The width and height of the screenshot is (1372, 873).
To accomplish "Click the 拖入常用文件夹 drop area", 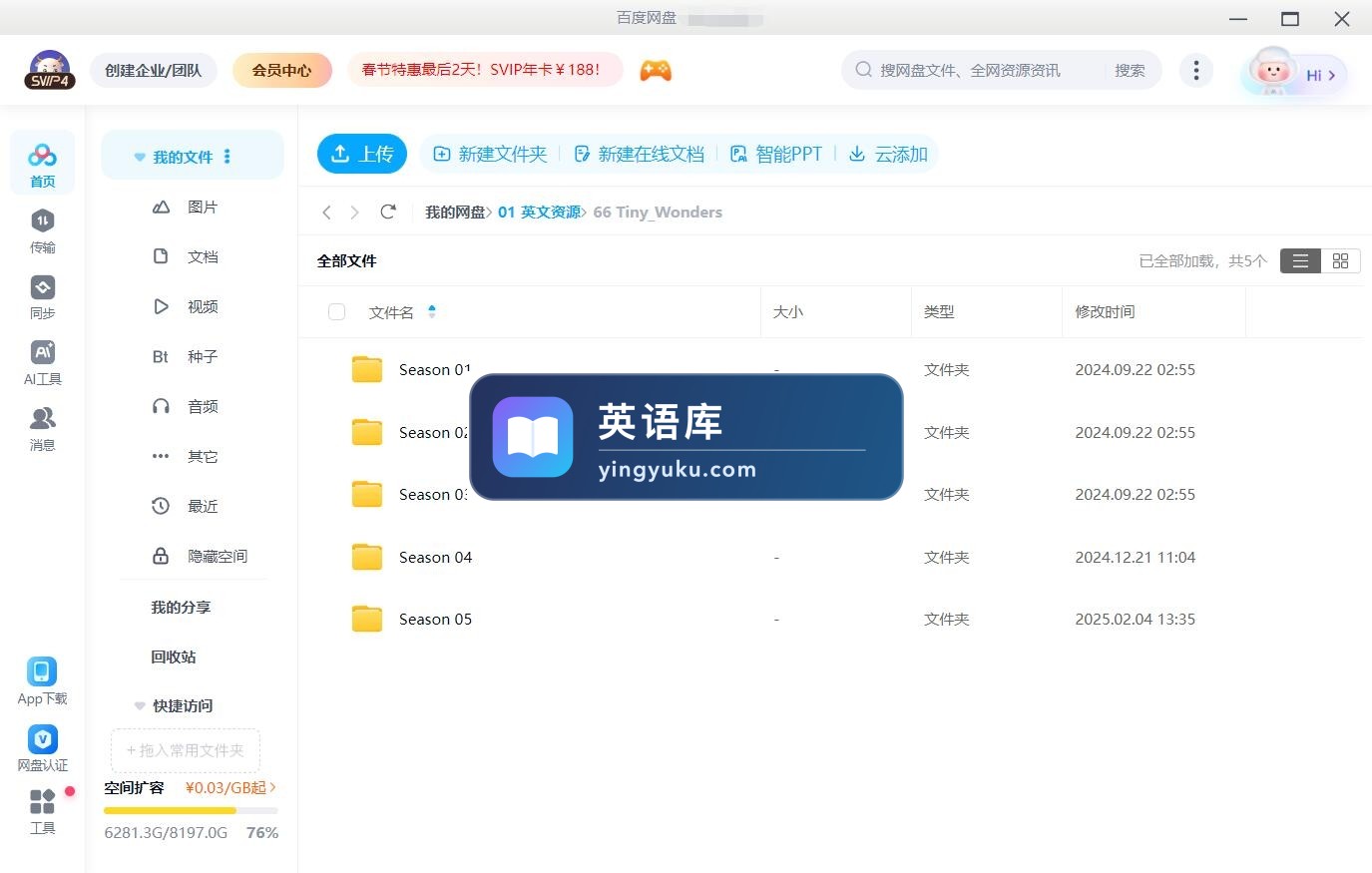I will click(x=185, y=750).
